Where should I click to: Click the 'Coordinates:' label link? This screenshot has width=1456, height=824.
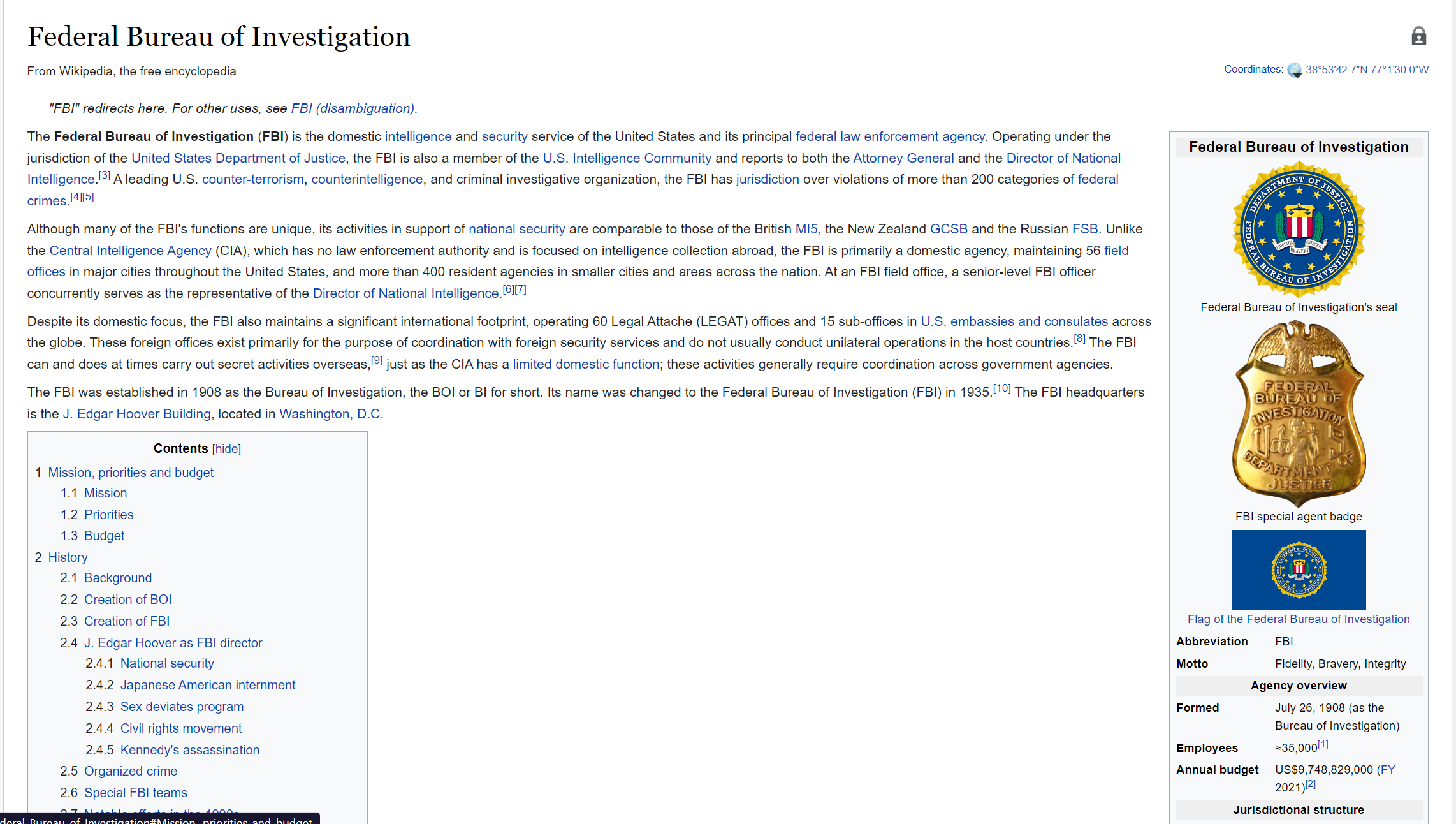tap(1253, 70)
